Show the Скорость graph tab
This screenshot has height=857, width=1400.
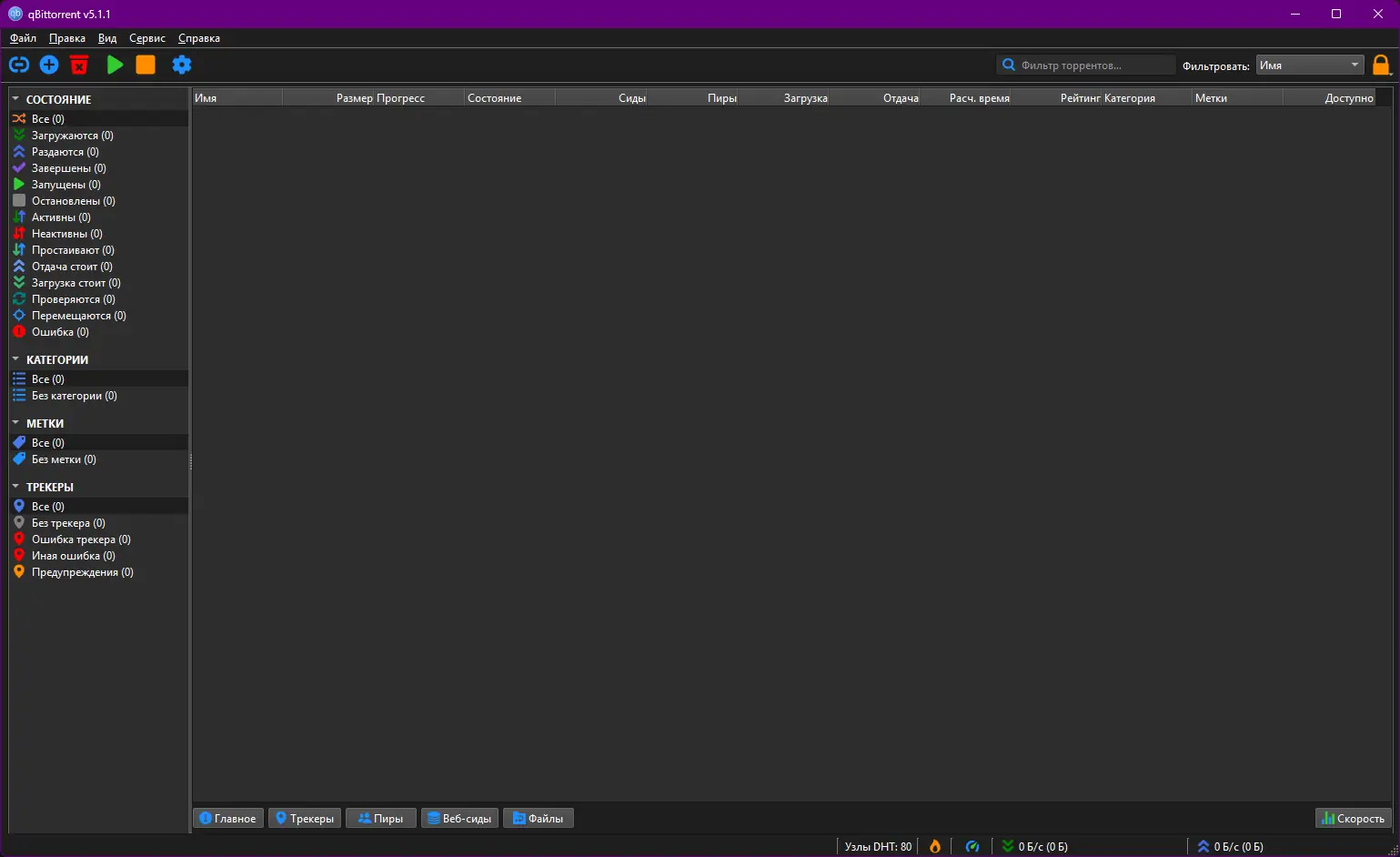pyautogui.click(x=1354, y=819)
